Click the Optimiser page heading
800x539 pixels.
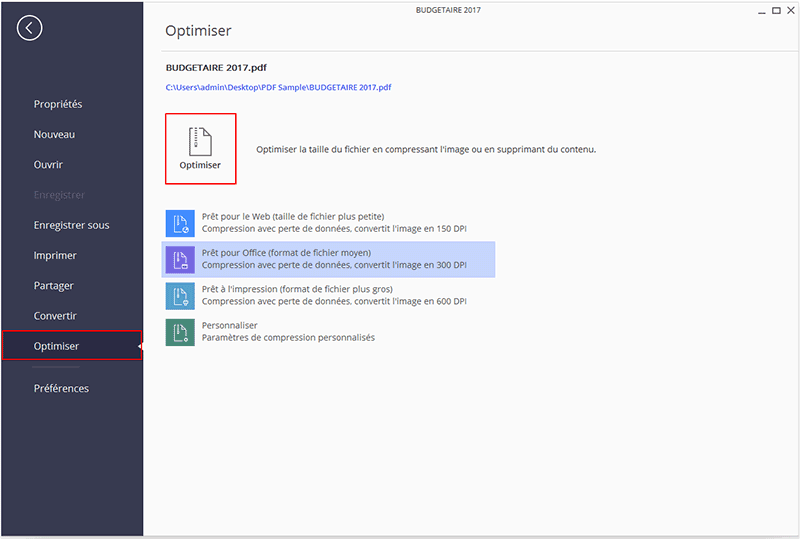[x=198, y=31]
